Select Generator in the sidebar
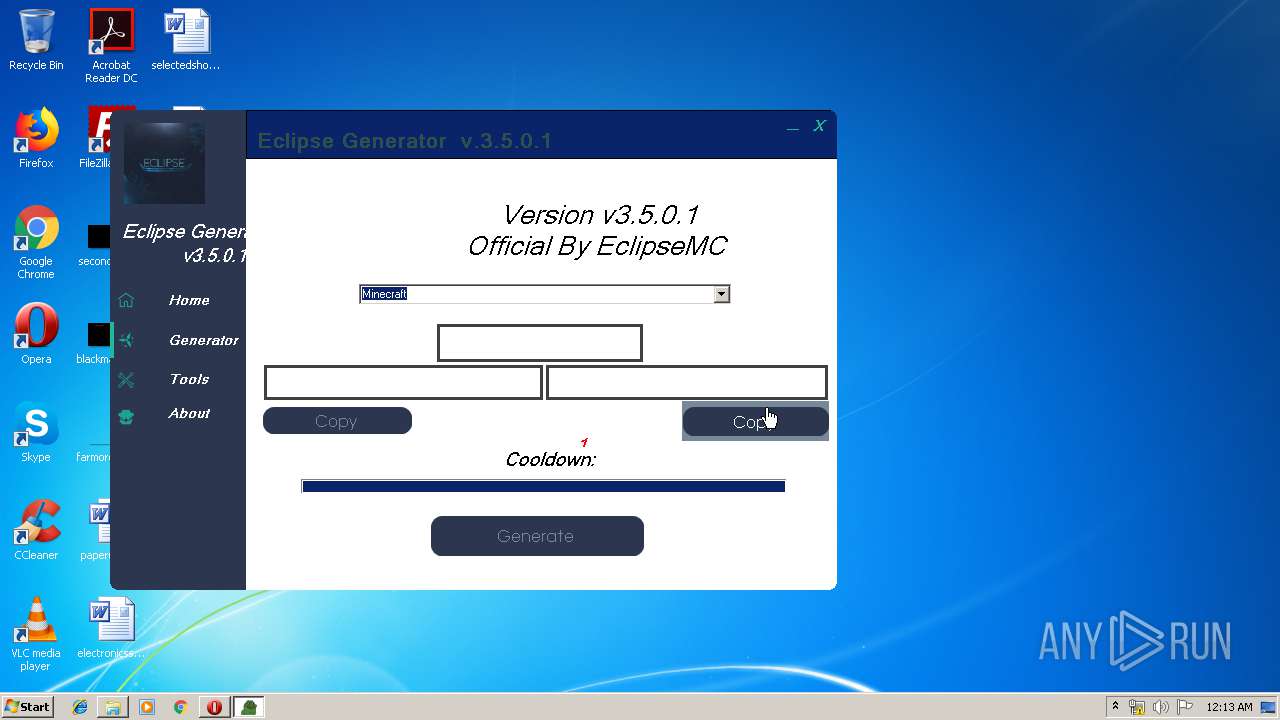The height and width of the screenshot is (720, 1280). point(204,340)
